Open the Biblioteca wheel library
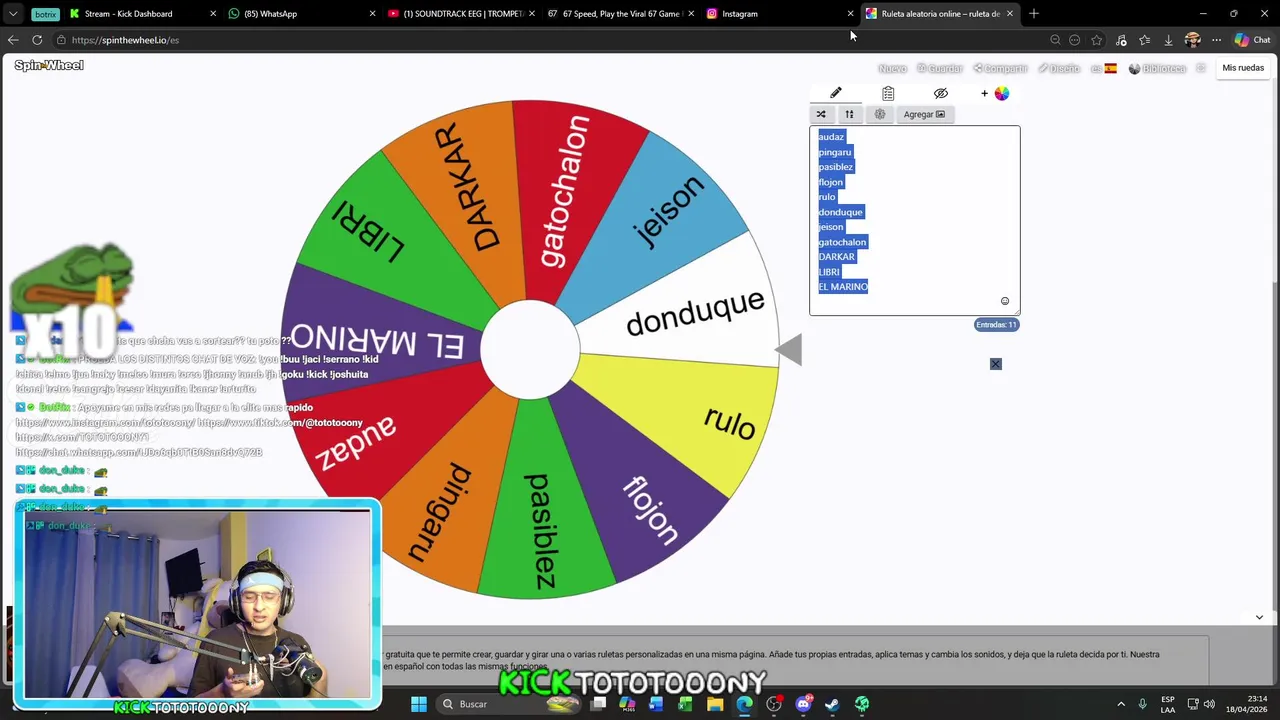 pyautogui.click(x=1157, y=68)
